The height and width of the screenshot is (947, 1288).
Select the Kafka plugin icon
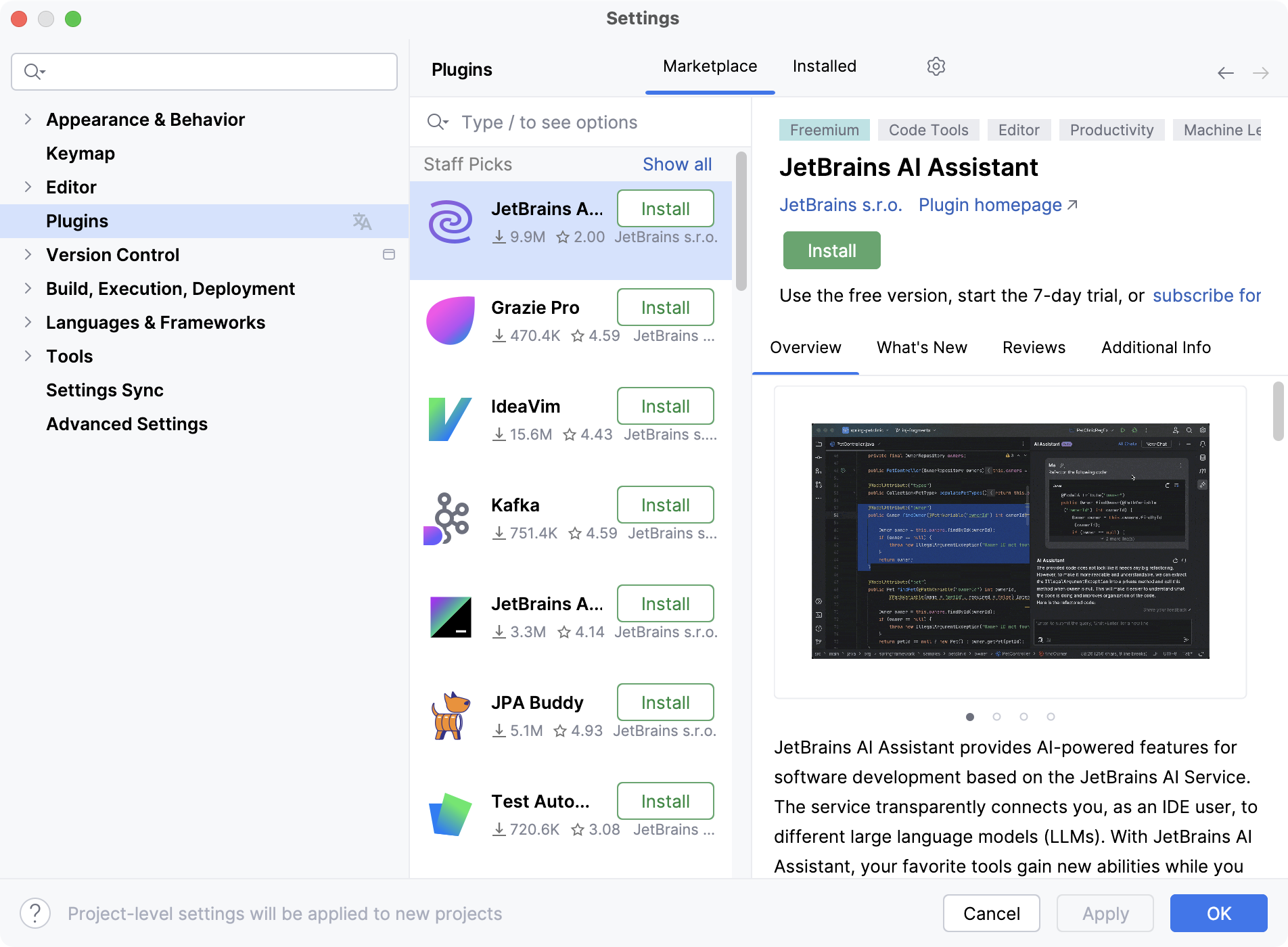pos(451,517)
